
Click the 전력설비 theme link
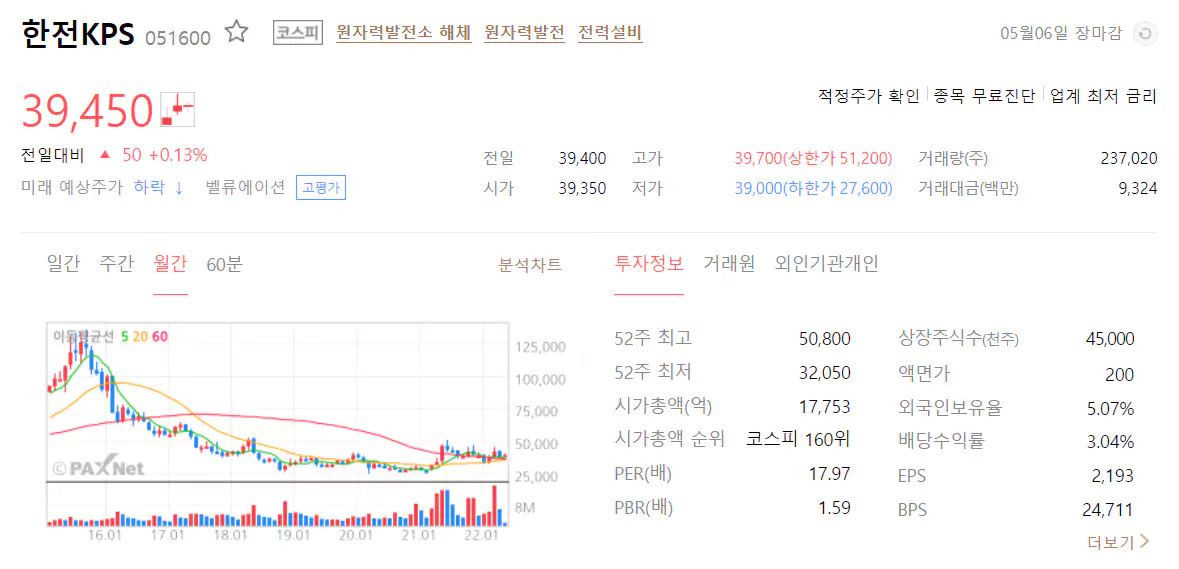point(610,32)
